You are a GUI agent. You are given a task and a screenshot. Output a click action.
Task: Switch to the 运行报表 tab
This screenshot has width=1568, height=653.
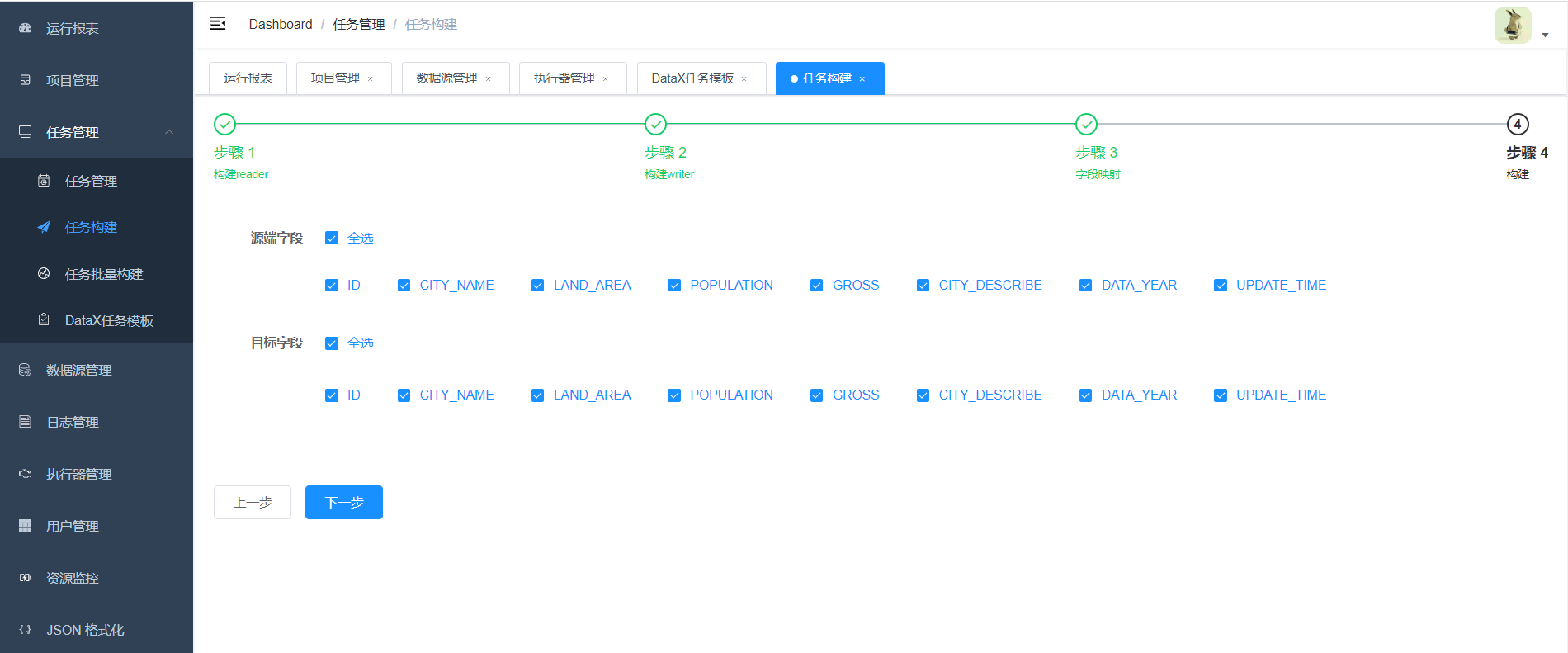pos(248,78)
